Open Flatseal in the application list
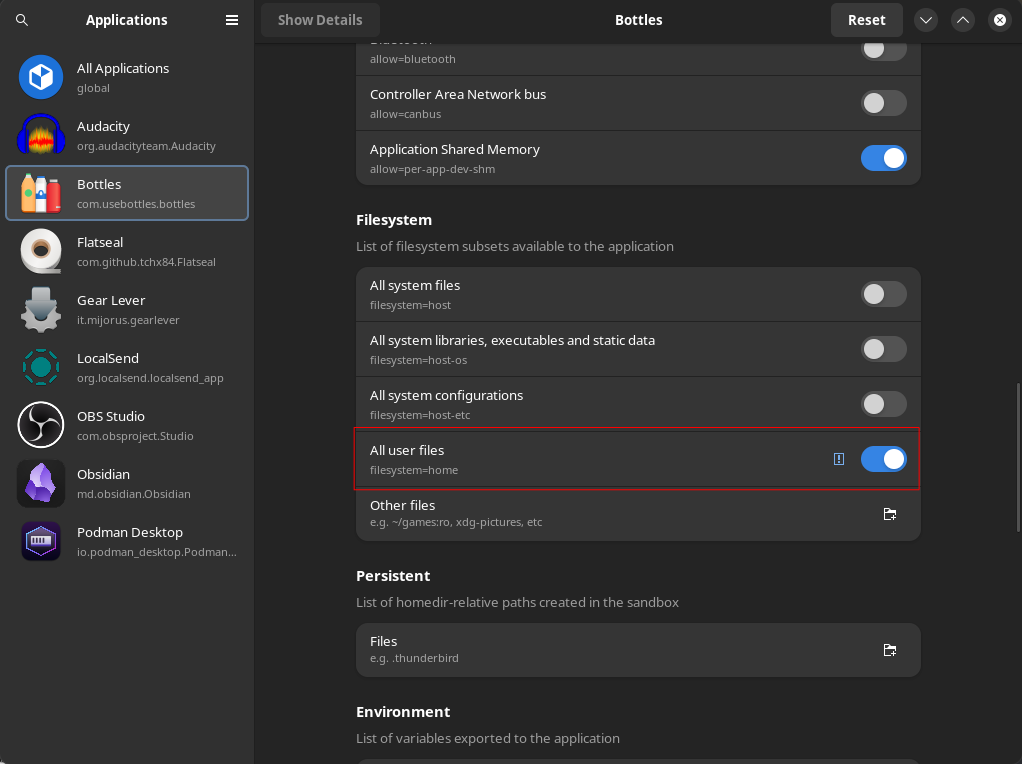1022x764 pixels. pos(127,251)
